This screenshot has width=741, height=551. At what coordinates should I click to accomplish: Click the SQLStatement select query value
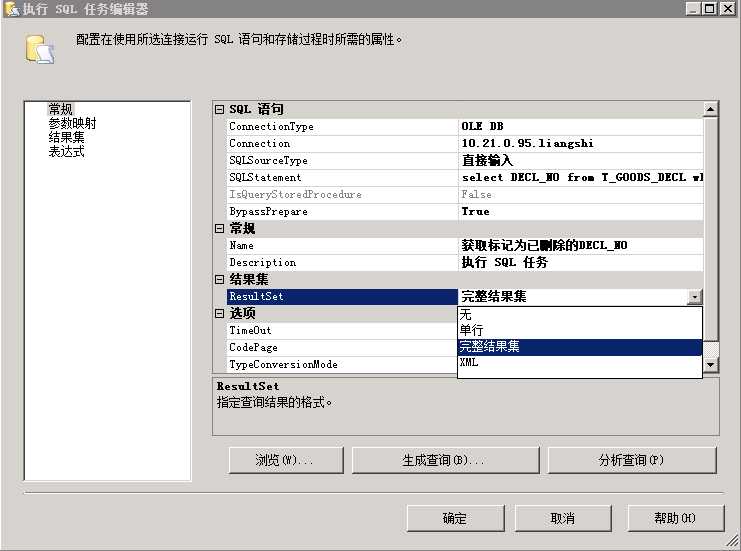pos(580,178)
